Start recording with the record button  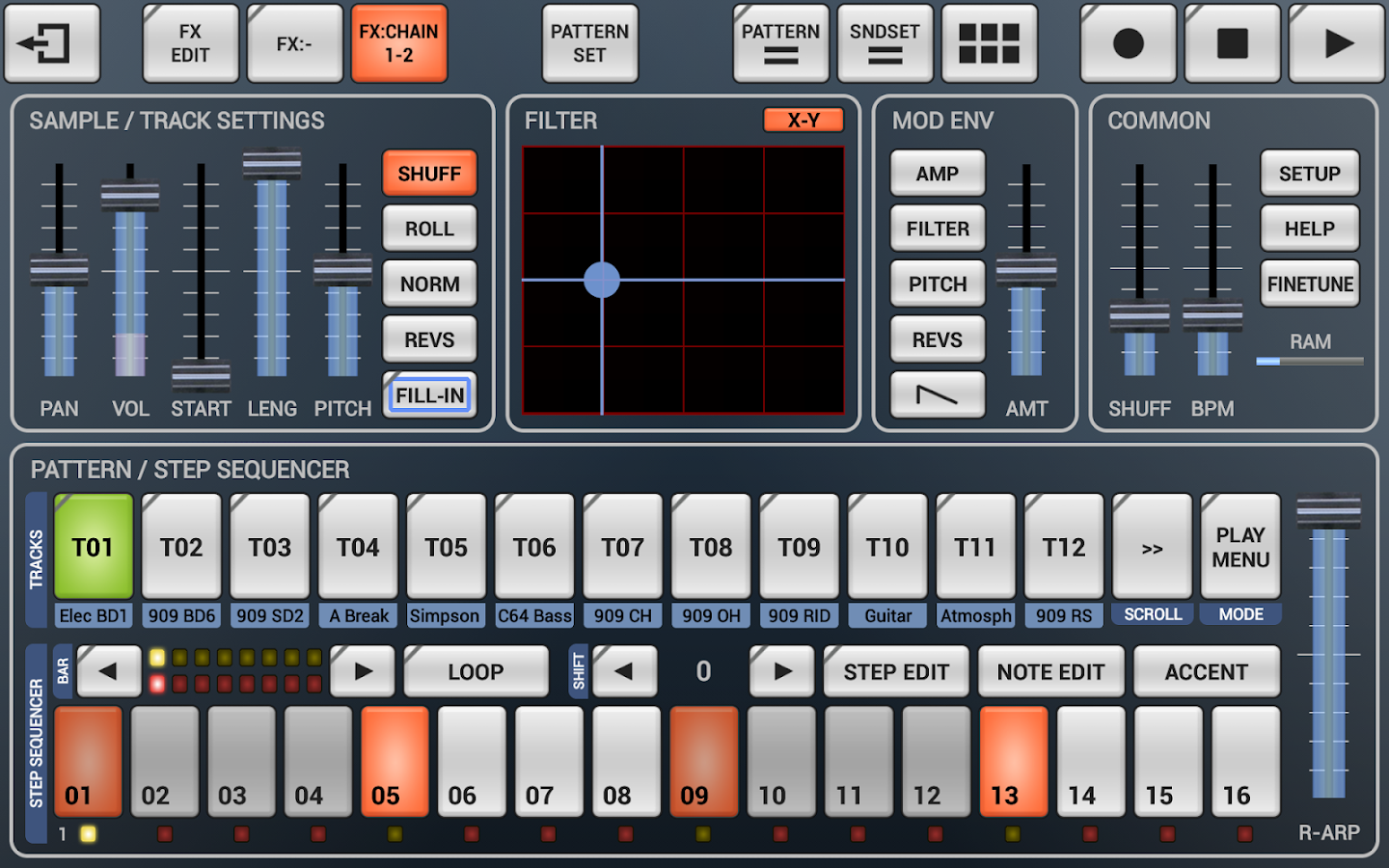[x=1128, y=43]
